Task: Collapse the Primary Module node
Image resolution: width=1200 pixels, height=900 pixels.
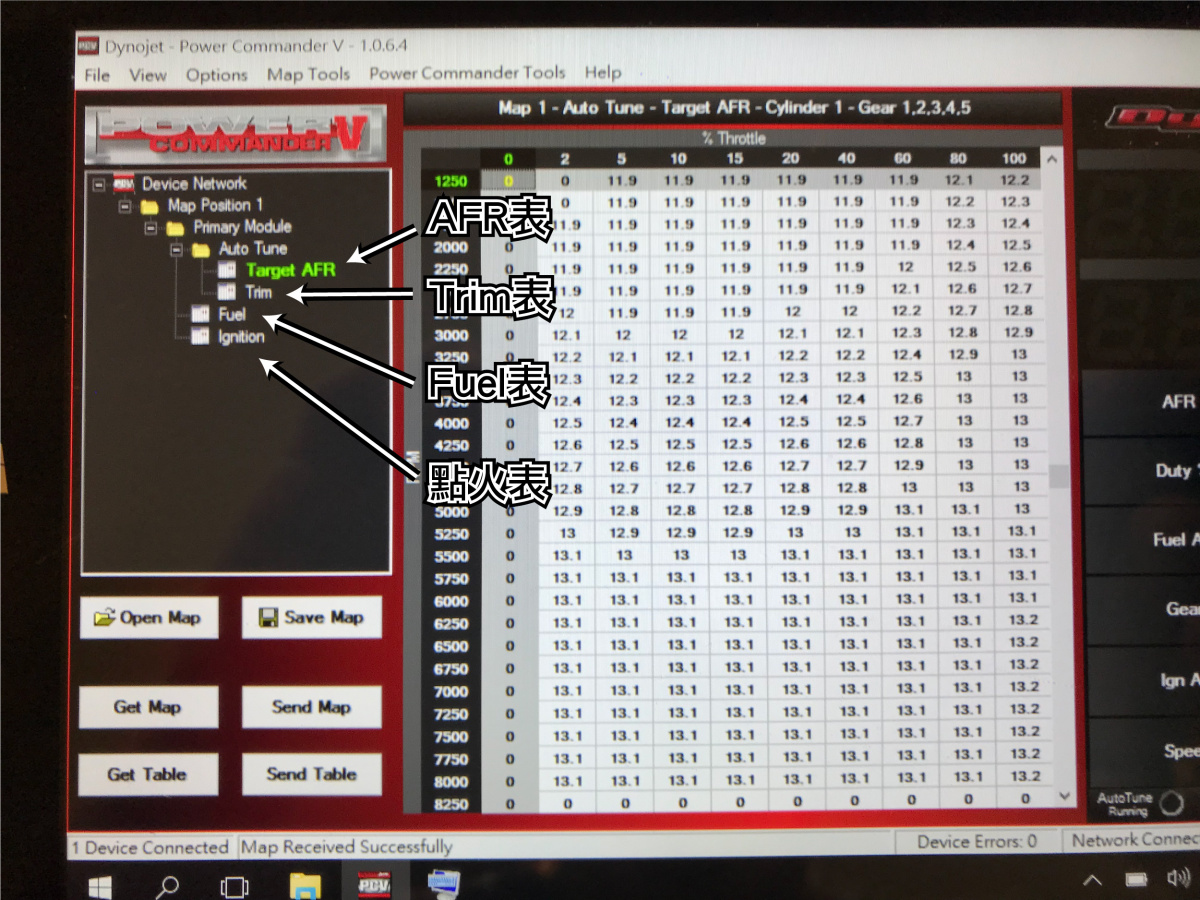Action: (x=151, y=228)
